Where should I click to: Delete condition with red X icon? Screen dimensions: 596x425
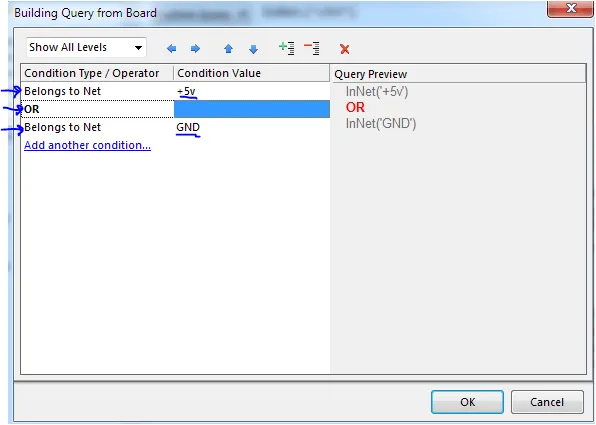tap(345, 49)
